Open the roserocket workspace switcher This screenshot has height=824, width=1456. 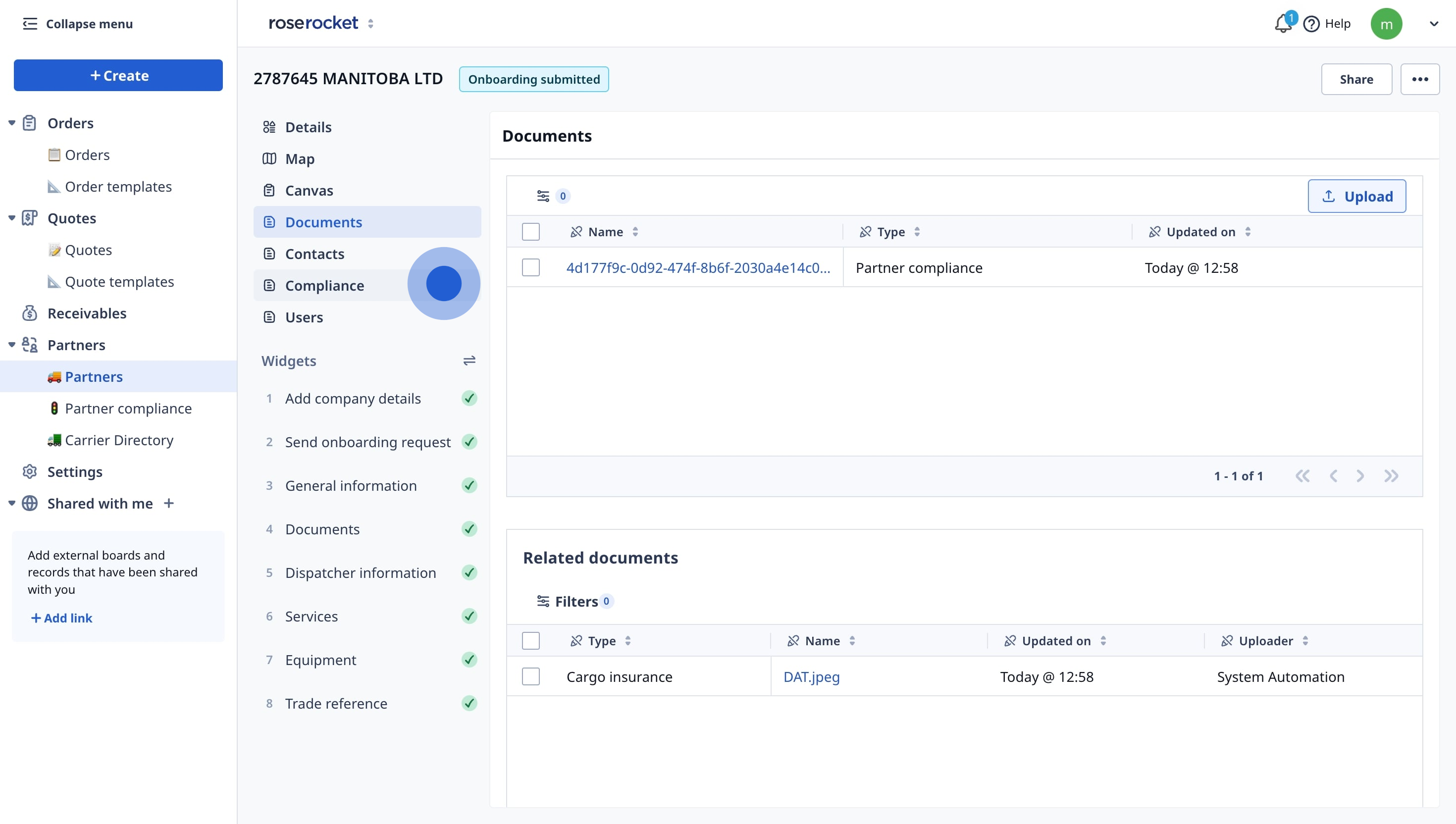click(370, 24)
